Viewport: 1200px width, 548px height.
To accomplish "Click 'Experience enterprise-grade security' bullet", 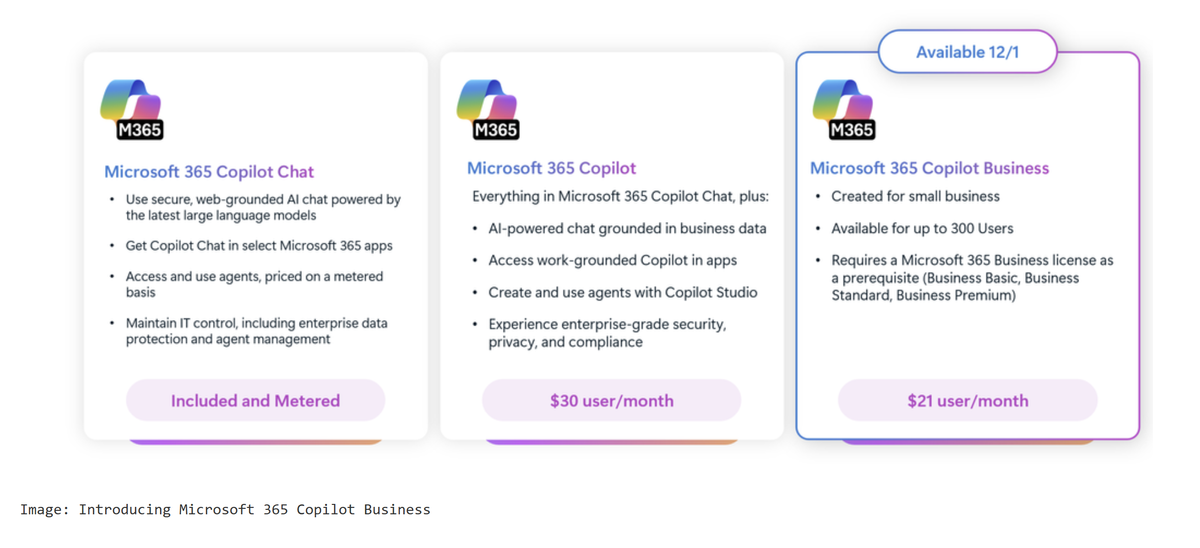I will (x=606, y=333).
